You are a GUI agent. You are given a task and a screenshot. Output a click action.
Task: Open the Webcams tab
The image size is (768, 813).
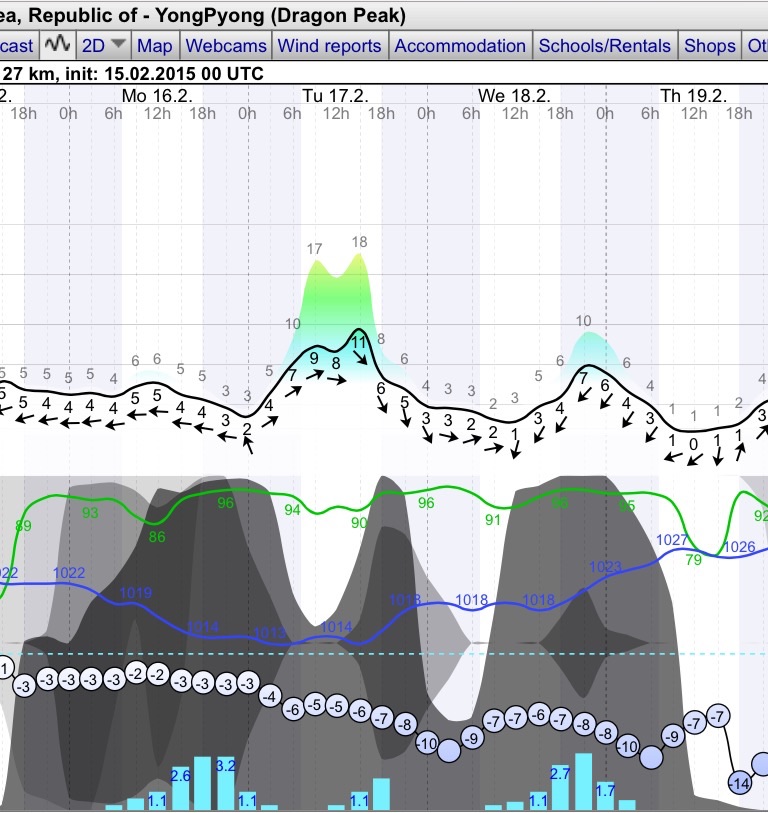[226, 45]
